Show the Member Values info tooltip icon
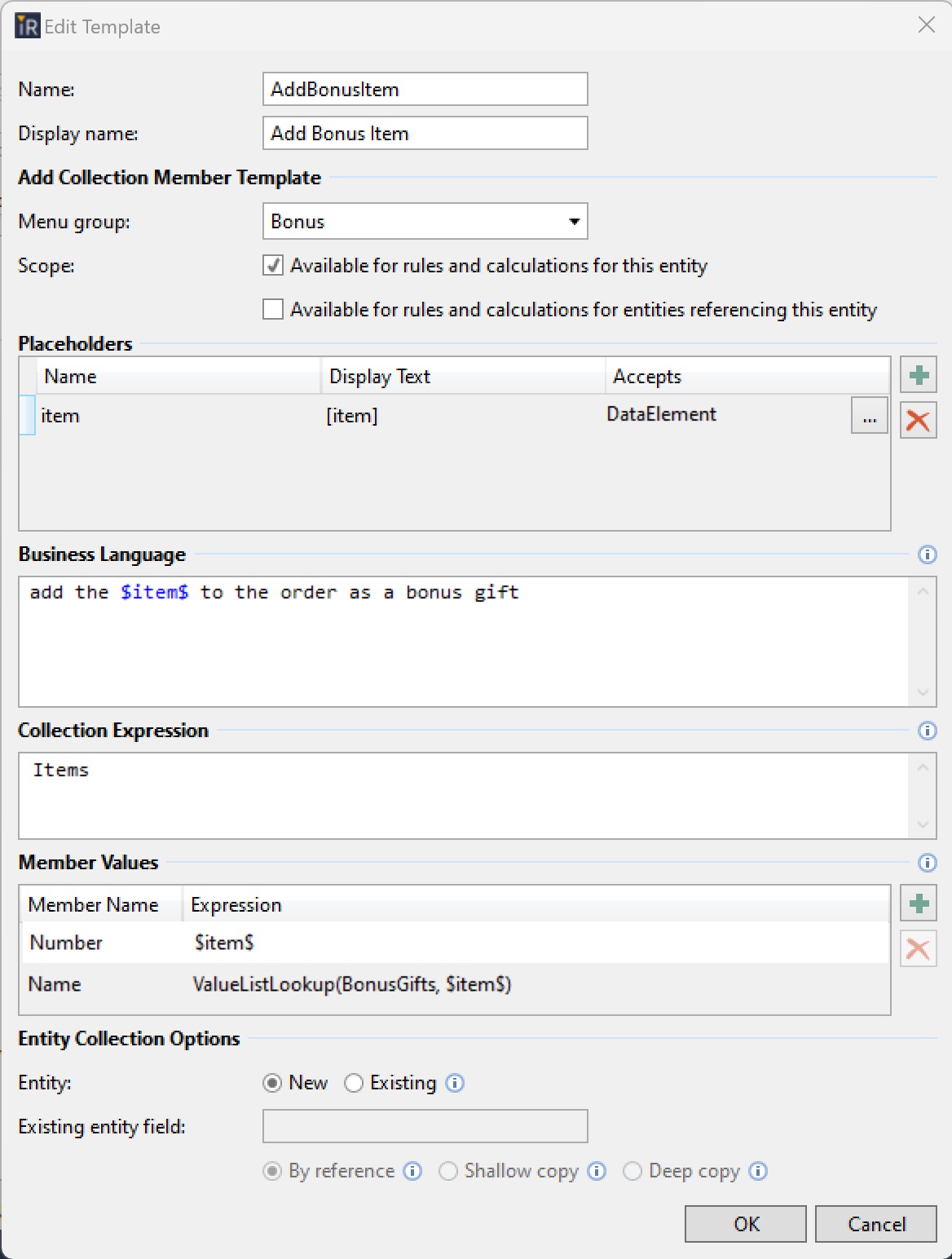The image size is (952, 1259). pos(927,863)
